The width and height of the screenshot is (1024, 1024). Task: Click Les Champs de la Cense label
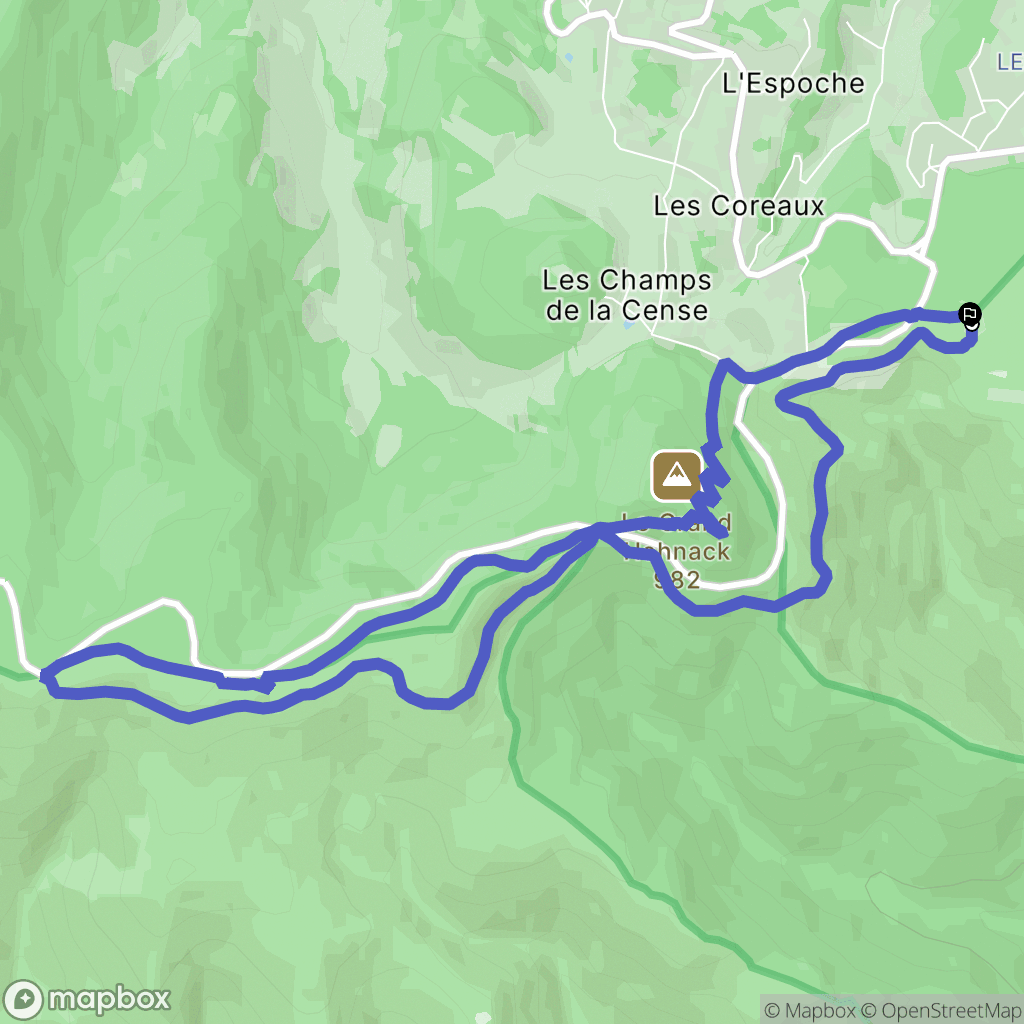627,295
